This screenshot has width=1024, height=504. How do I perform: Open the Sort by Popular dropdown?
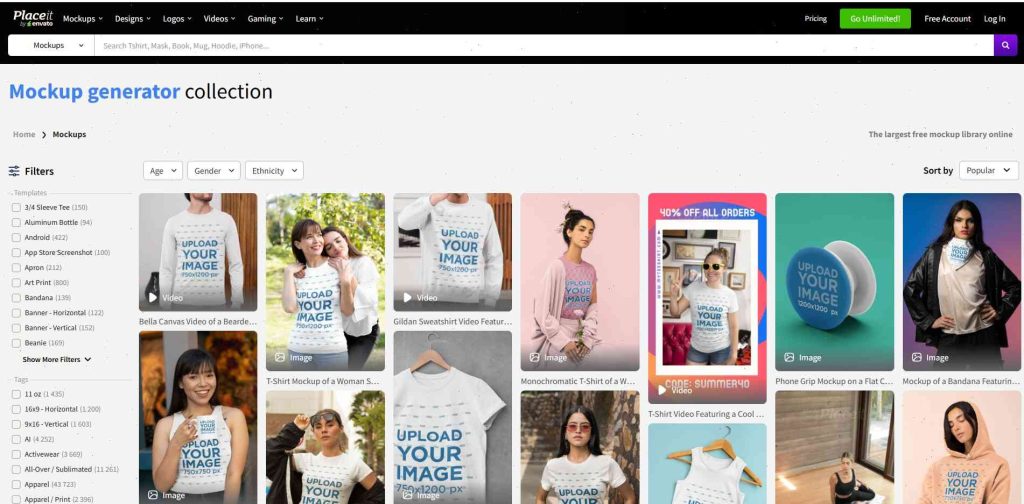point(989,170)
